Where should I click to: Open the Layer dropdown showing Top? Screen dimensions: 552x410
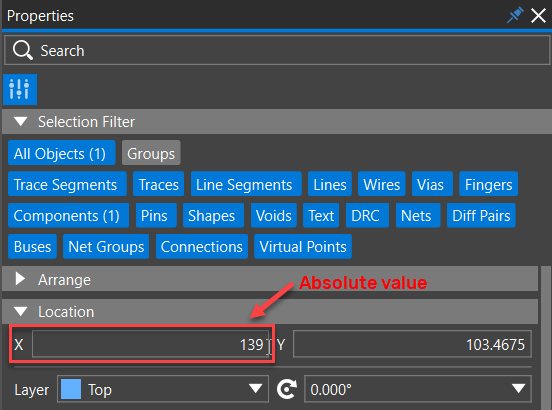163,389
